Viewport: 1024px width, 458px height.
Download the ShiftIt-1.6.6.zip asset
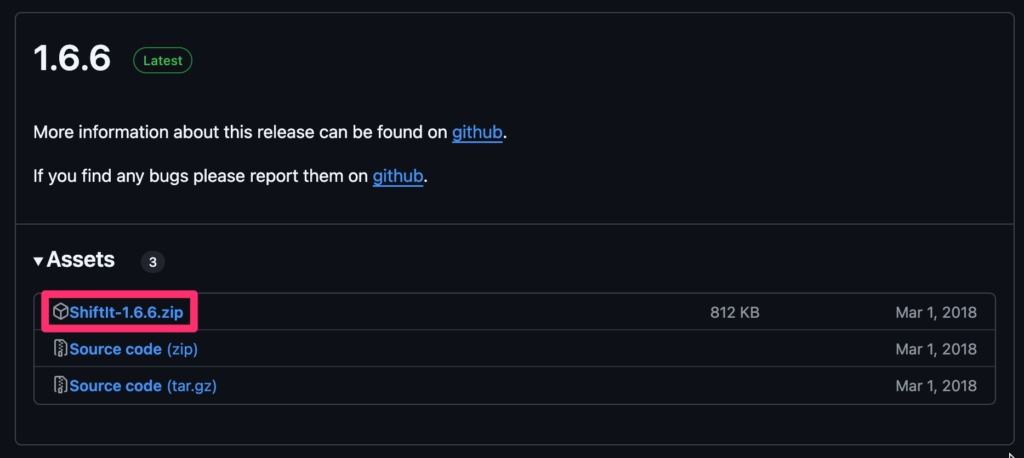tap(126, 312)
